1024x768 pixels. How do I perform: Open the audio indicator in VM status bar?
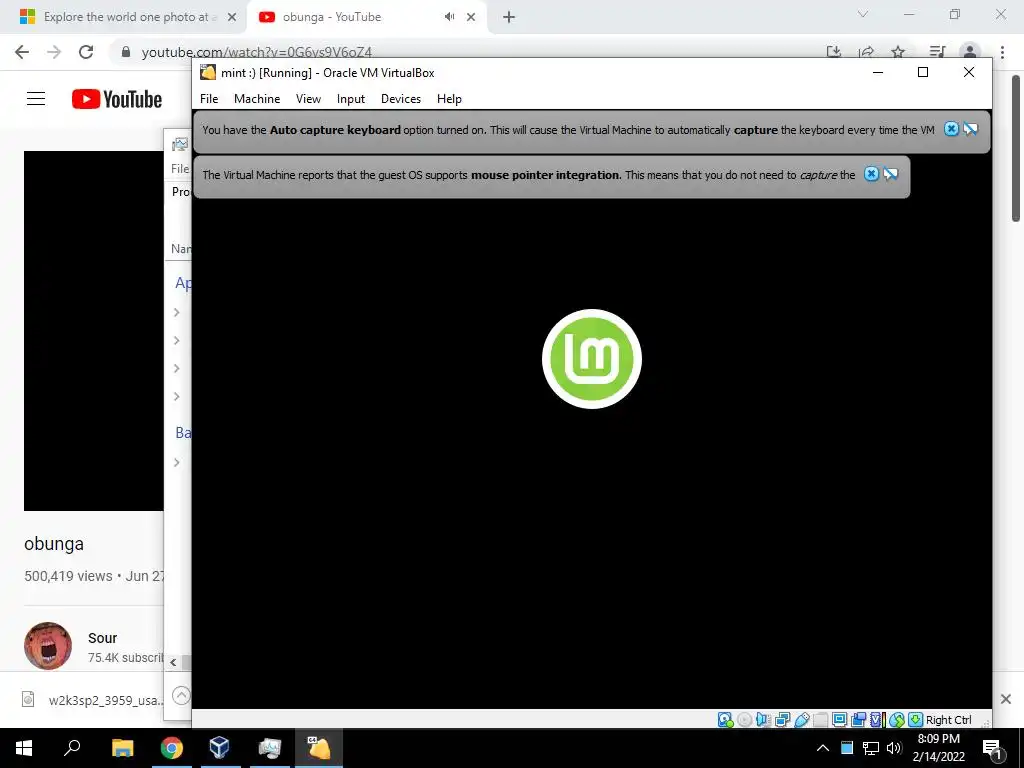763,720
